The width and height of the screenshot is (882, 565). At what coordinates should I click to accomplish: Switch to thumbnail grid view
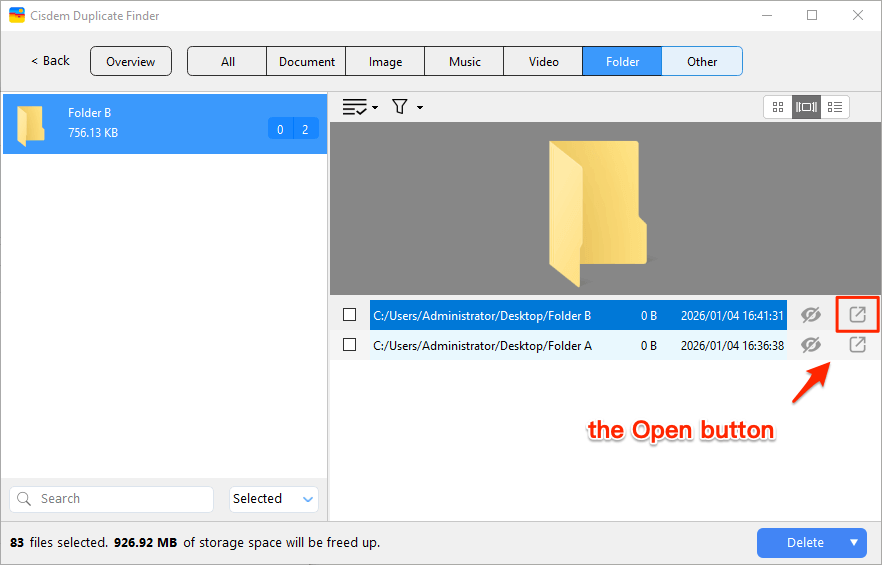click(778, 107)
